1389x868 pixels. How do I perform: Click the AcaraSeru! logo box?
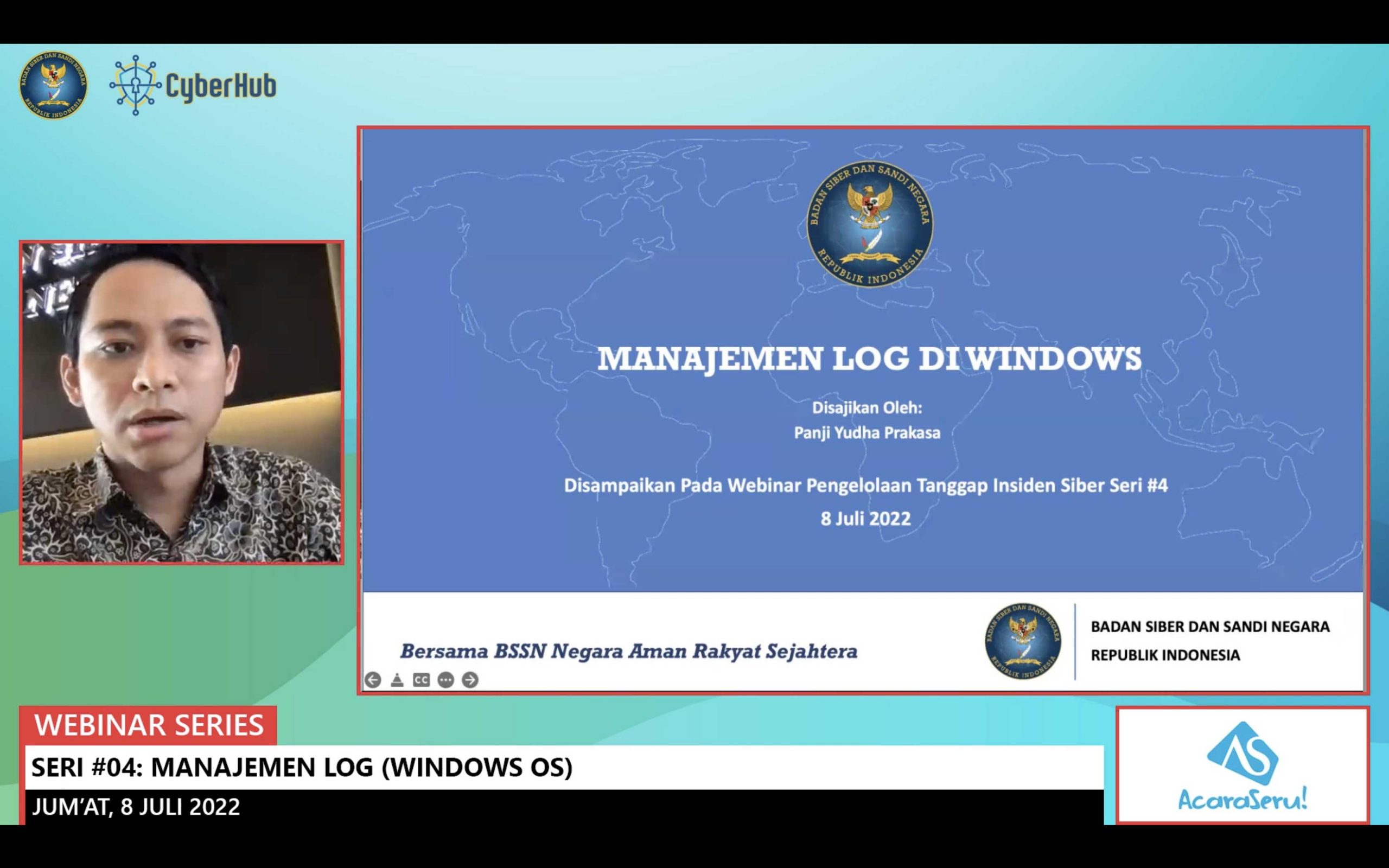[x=1243, y=766]
